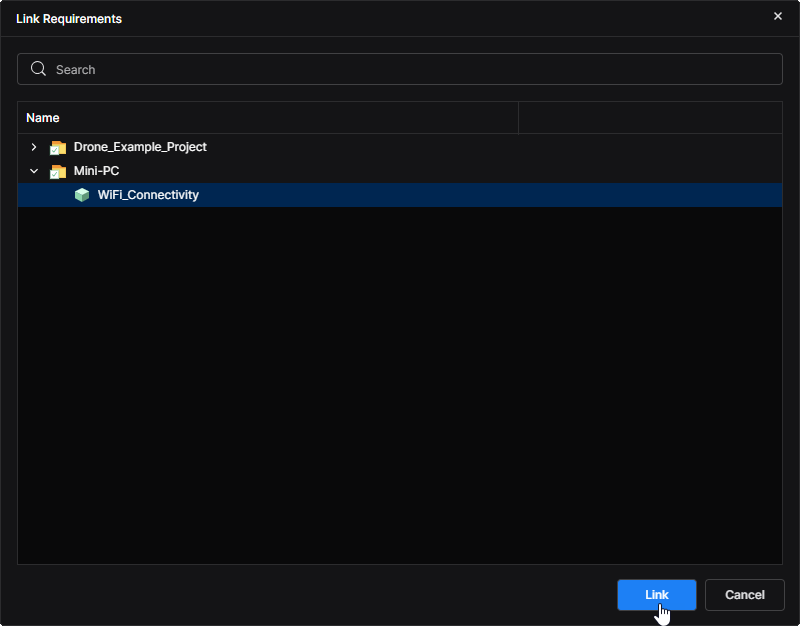Click the Link button
This screenshot has height=626, width=800.
(657, 594)
